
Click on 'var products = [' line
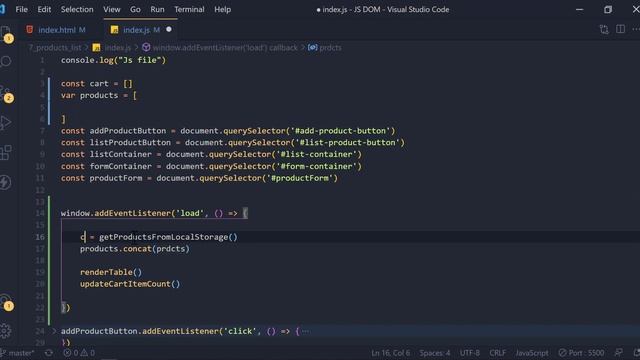99,96
